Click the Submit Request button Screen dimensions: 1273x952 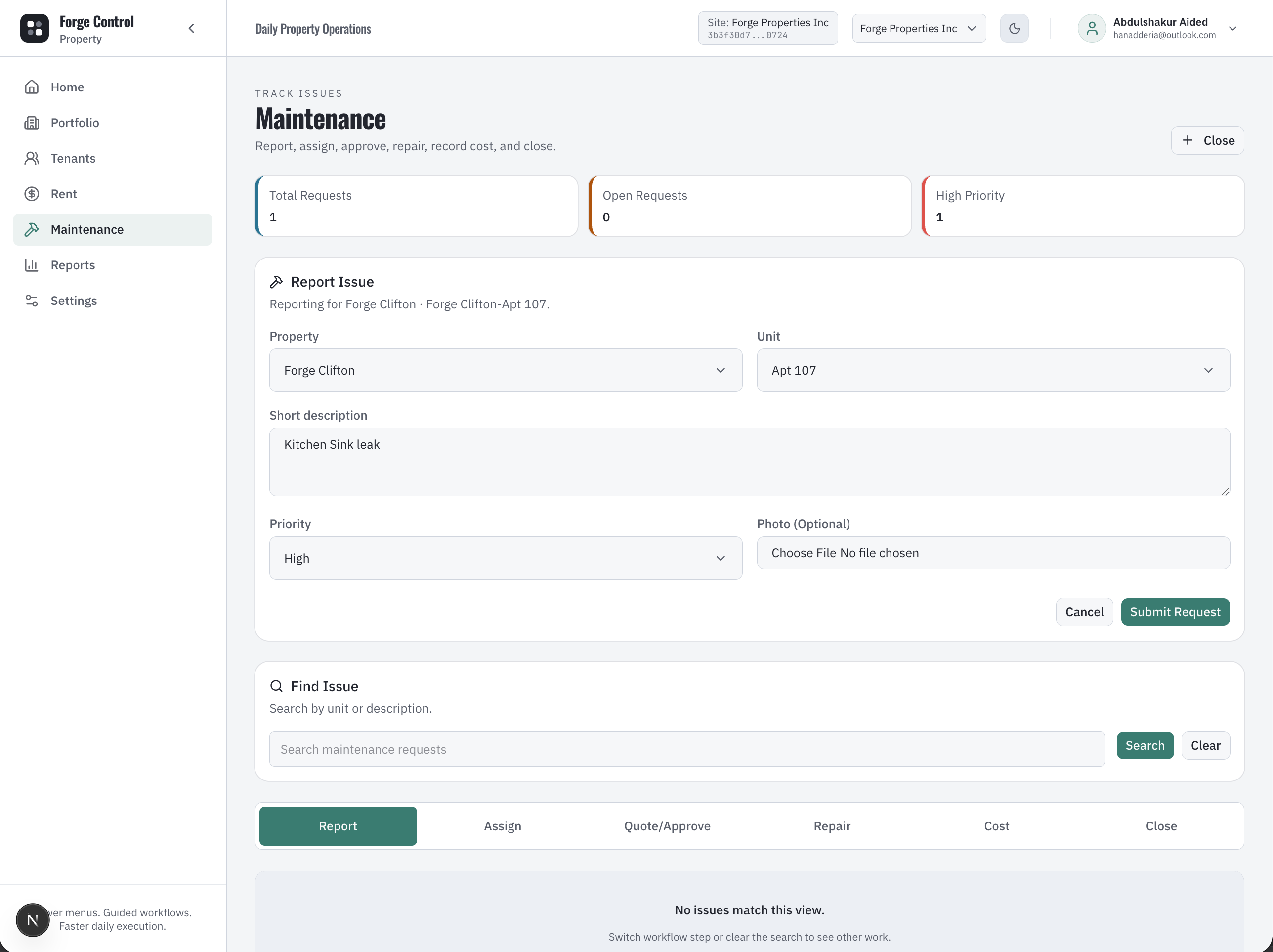[1175, 612]
